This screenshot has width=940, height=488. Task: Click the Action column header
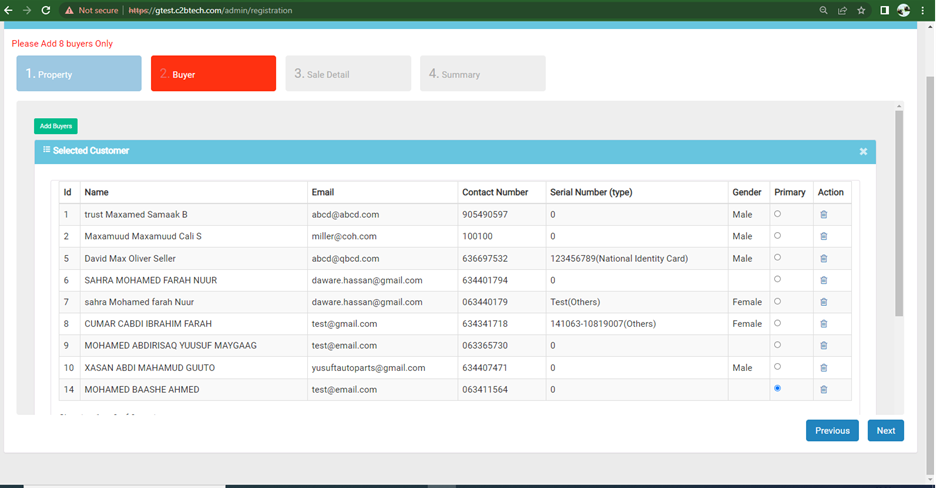tap(830, 192)
